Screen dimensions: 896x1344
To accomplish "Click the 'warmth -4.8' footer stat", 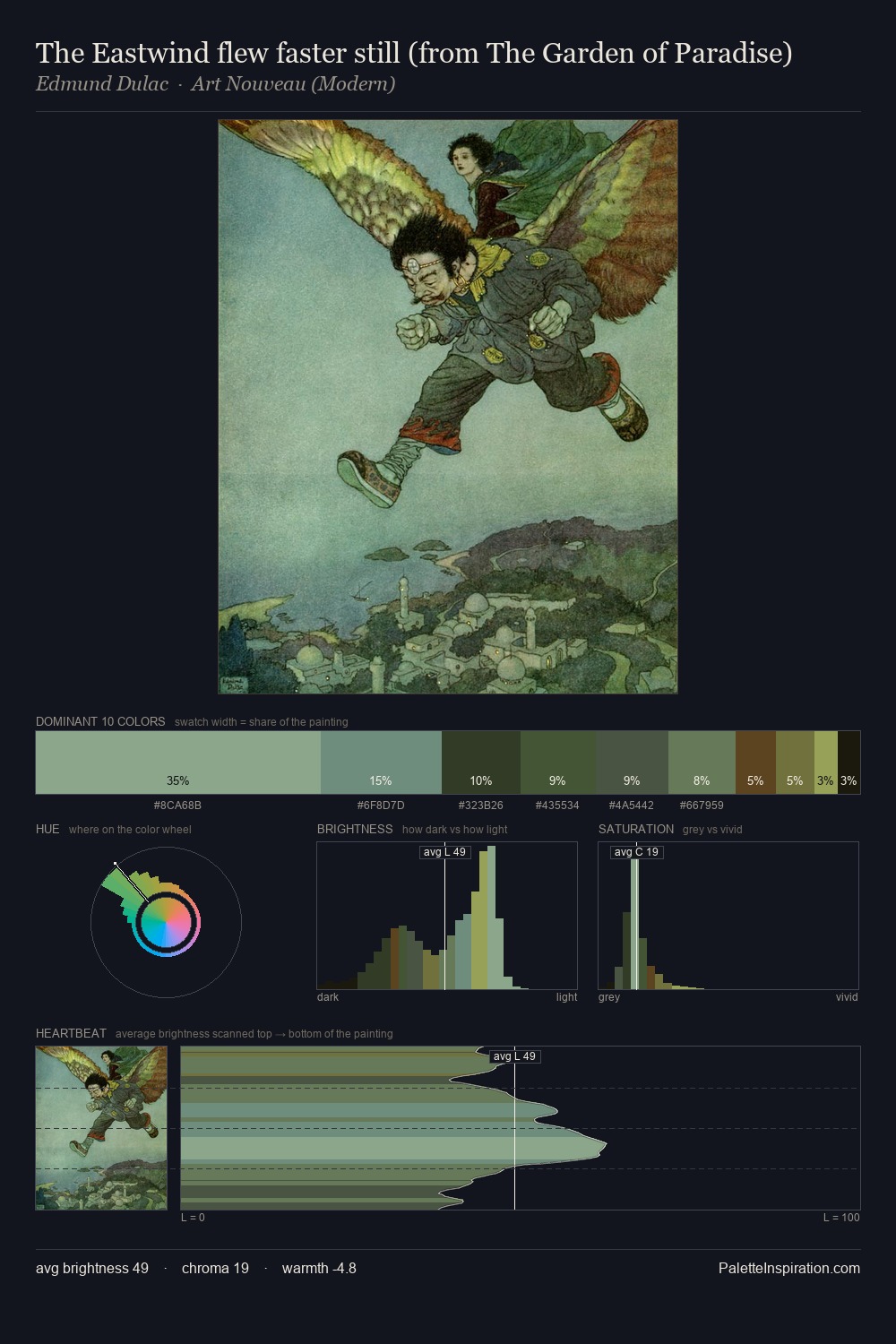I will click(319, 1268).
